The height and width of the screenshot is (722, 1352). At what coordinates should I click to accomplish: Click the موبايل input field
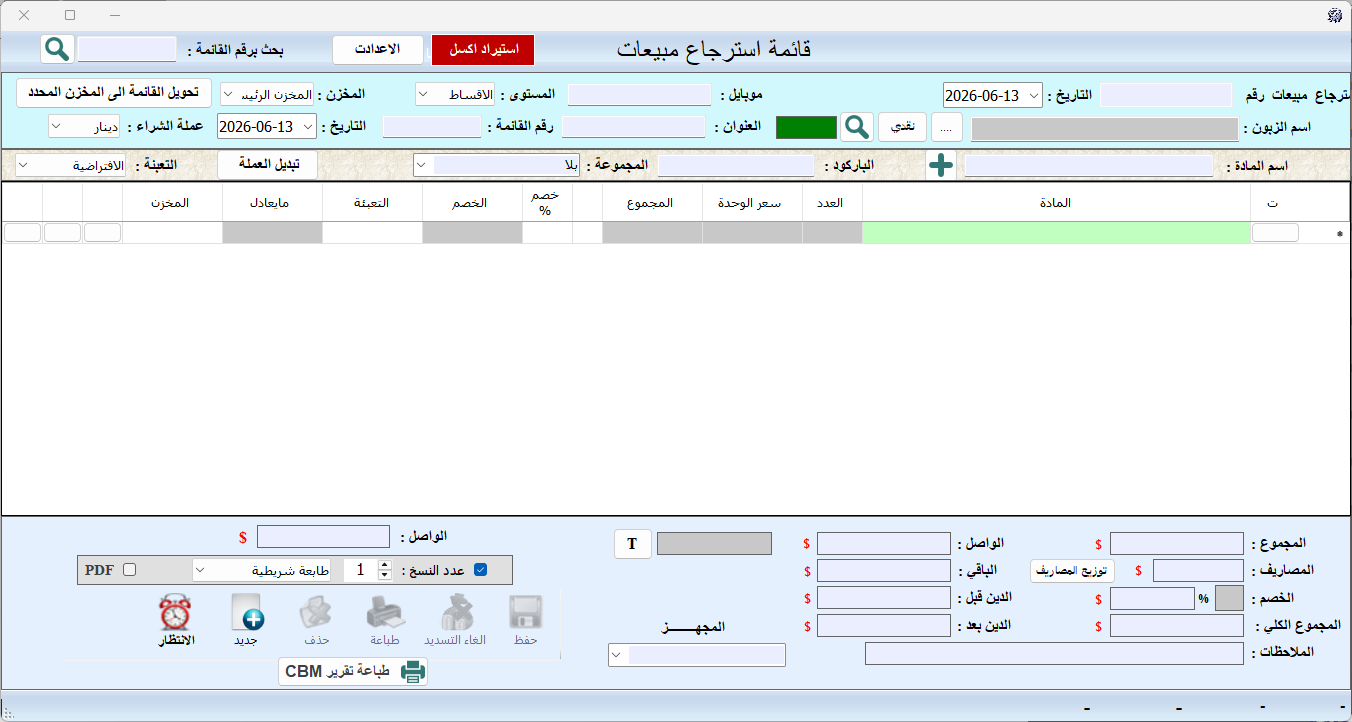pos(640,95)
